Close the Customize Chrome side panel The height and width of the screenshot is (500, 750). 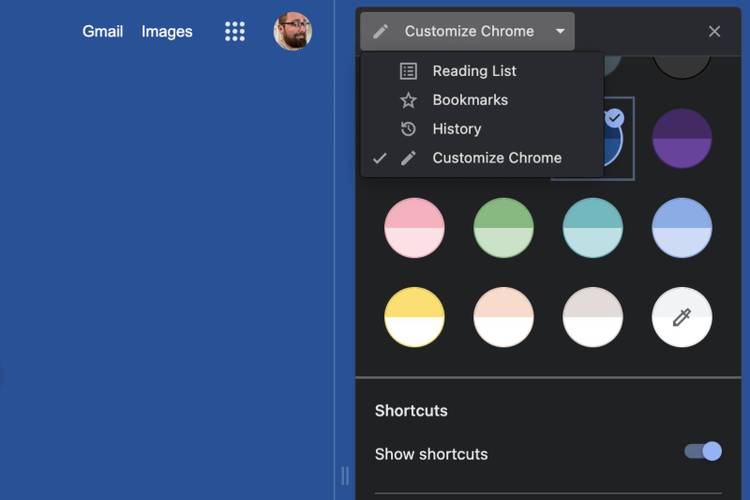pyautogui.click(x=714, y=31)
